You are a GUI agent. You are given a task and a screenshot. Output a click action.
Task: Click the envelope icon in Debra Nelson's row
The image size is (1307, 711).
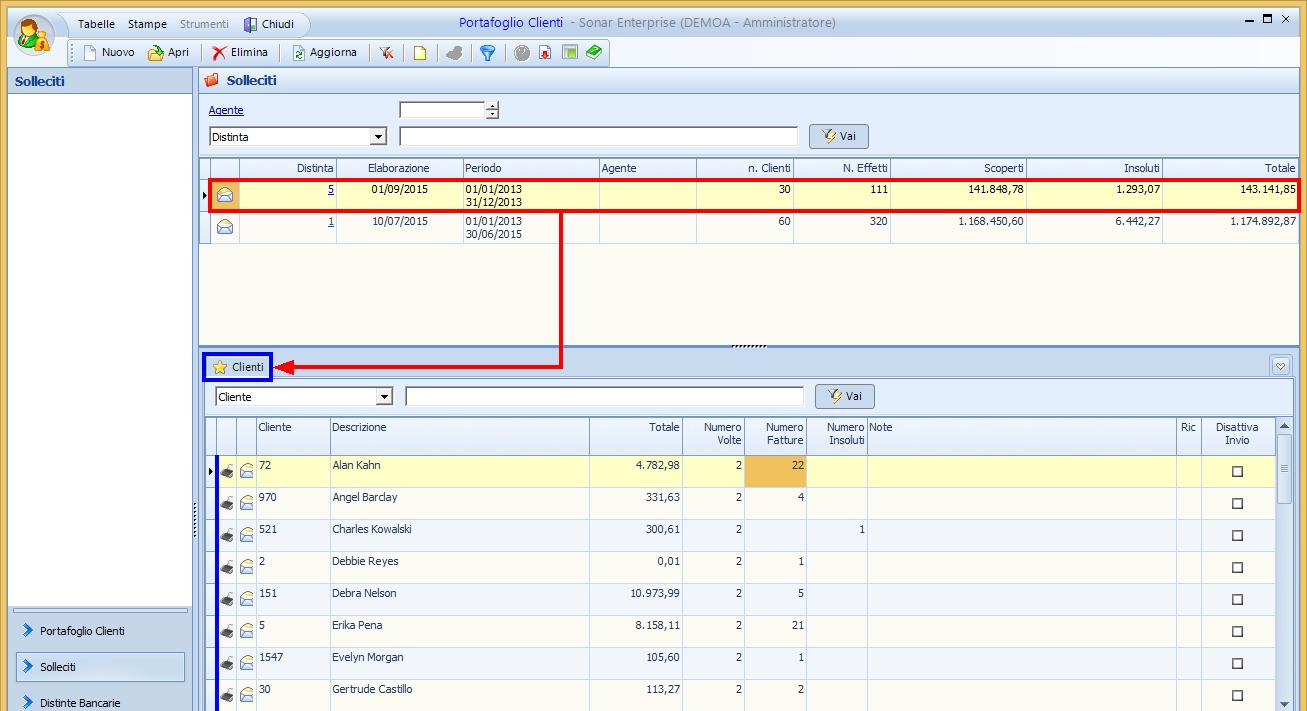247,600
